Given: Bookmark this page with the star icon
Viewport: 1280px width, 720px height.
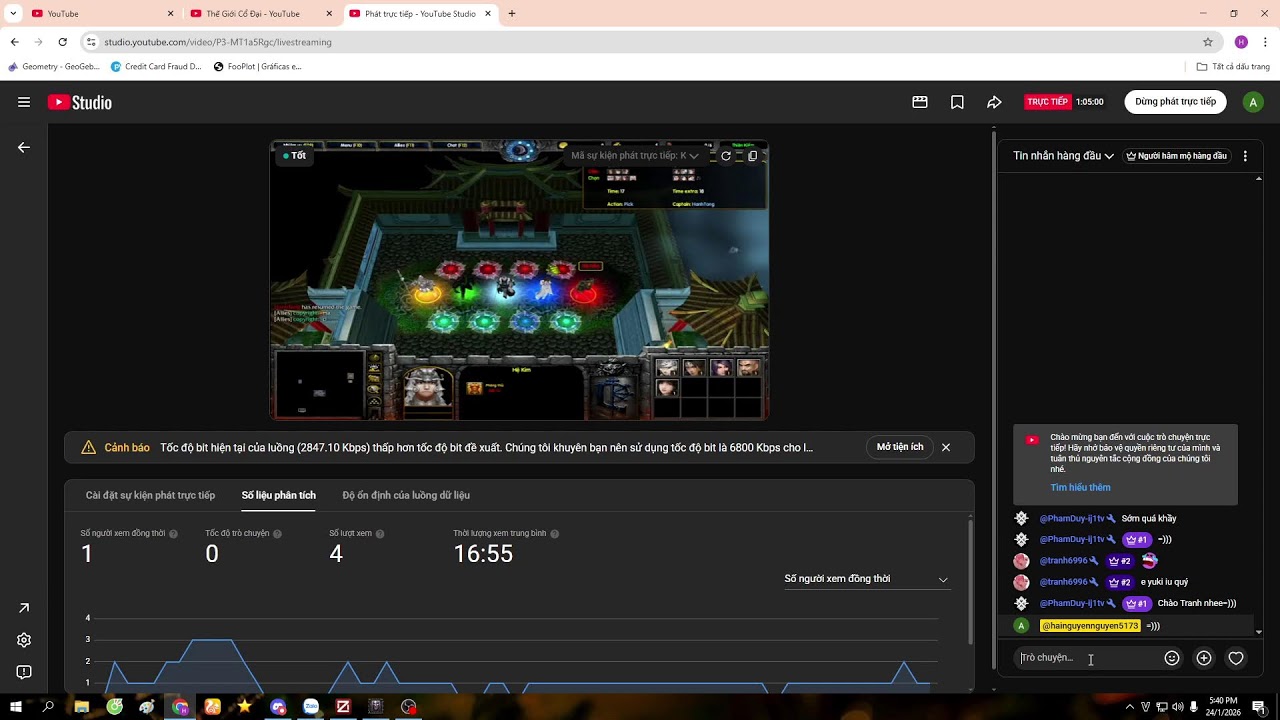Looking at the screenshot, I should (1208, 42).
